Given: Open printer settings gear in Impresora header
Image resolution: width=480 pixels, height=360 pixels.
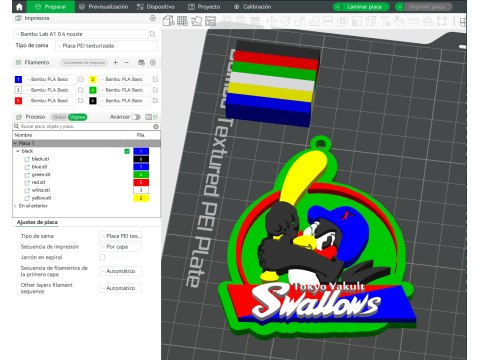Looking at the screenshot, I should pos(153,18).
